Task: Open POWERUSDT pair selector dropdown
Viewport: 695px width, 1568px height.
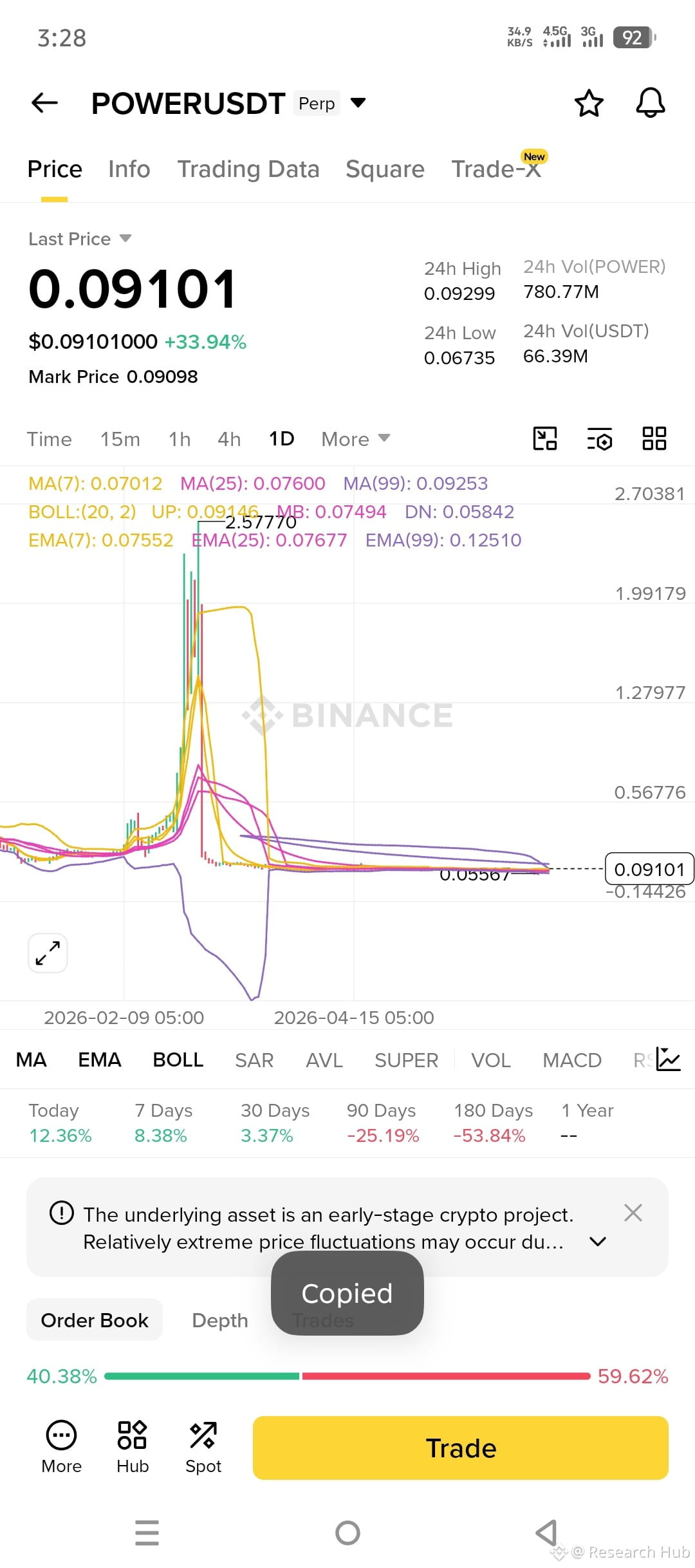Action: point(358,103)
